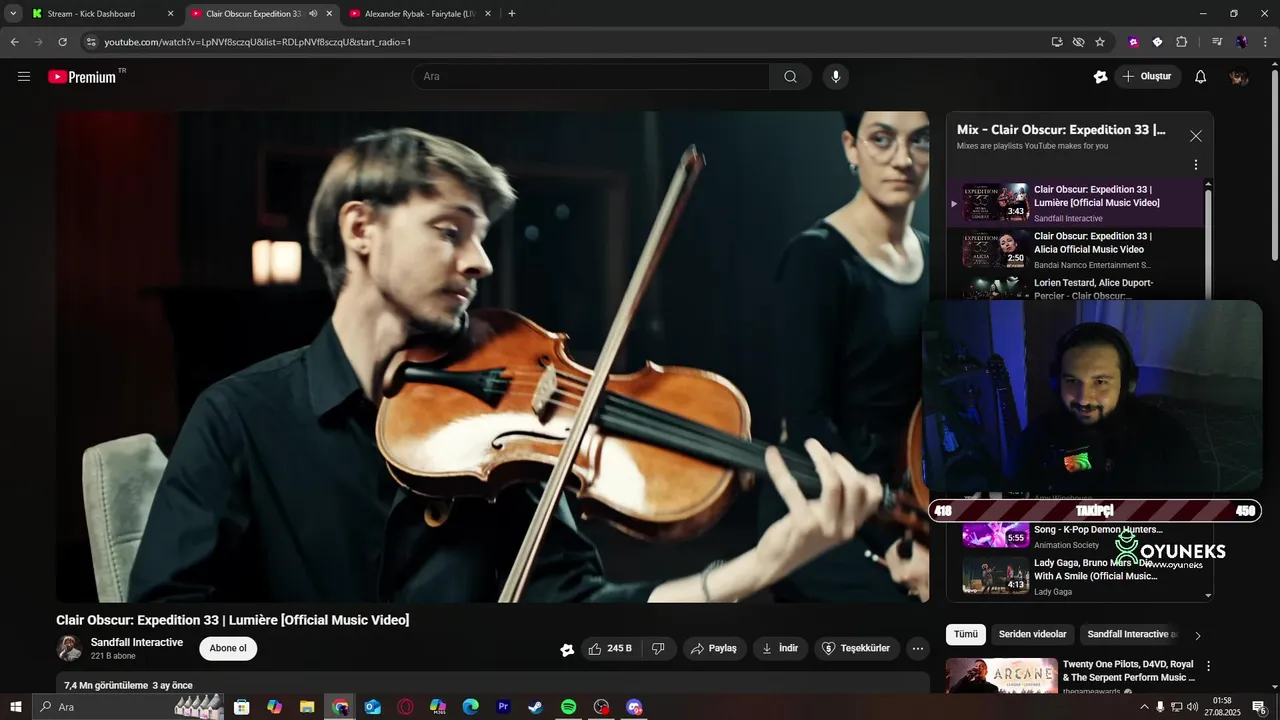Open a new browser tab
Image resolution: width=1280 pixels, height=720 pixels.
click(x=512, y=14)
